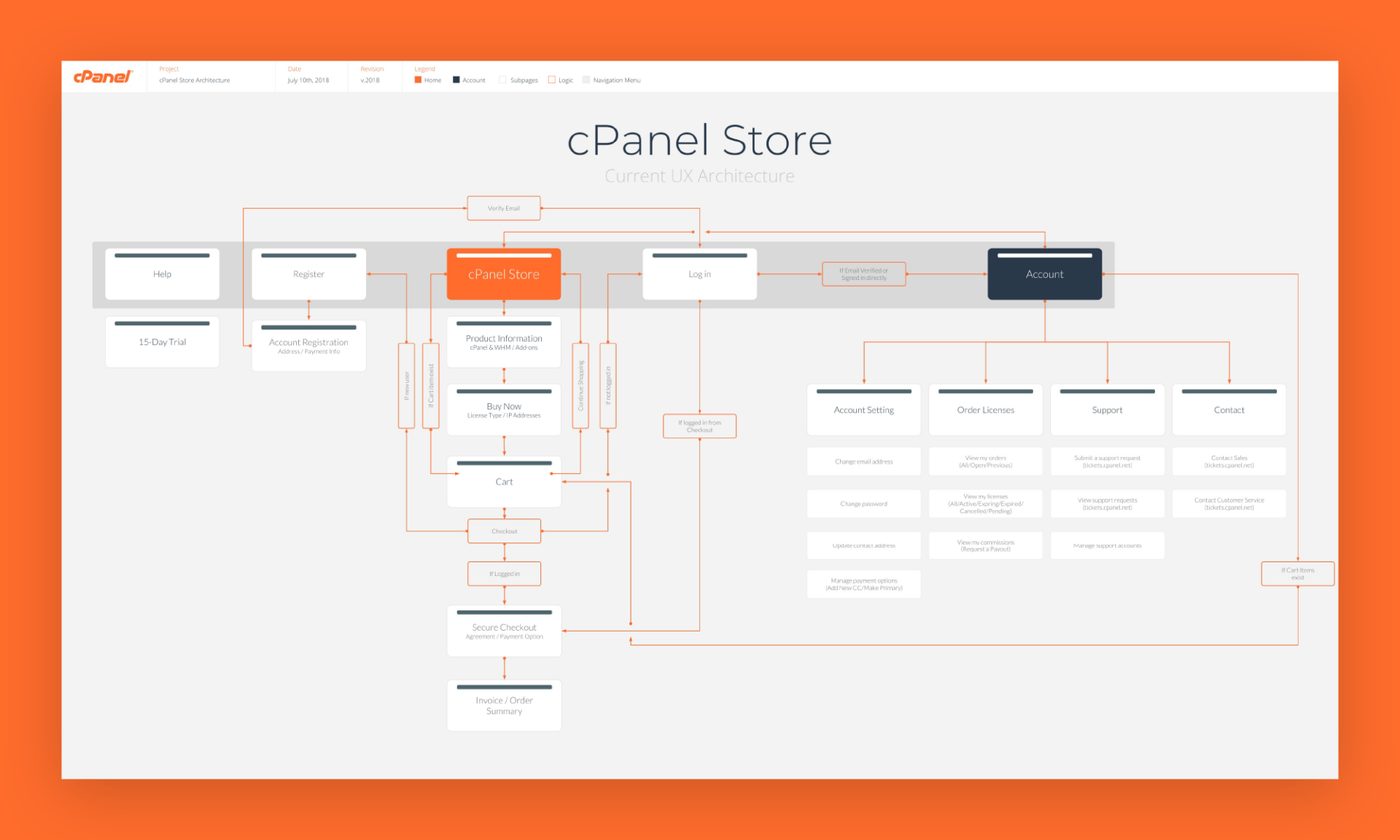
Task: Click the Change email address subpage
Action: coord(864,462)
